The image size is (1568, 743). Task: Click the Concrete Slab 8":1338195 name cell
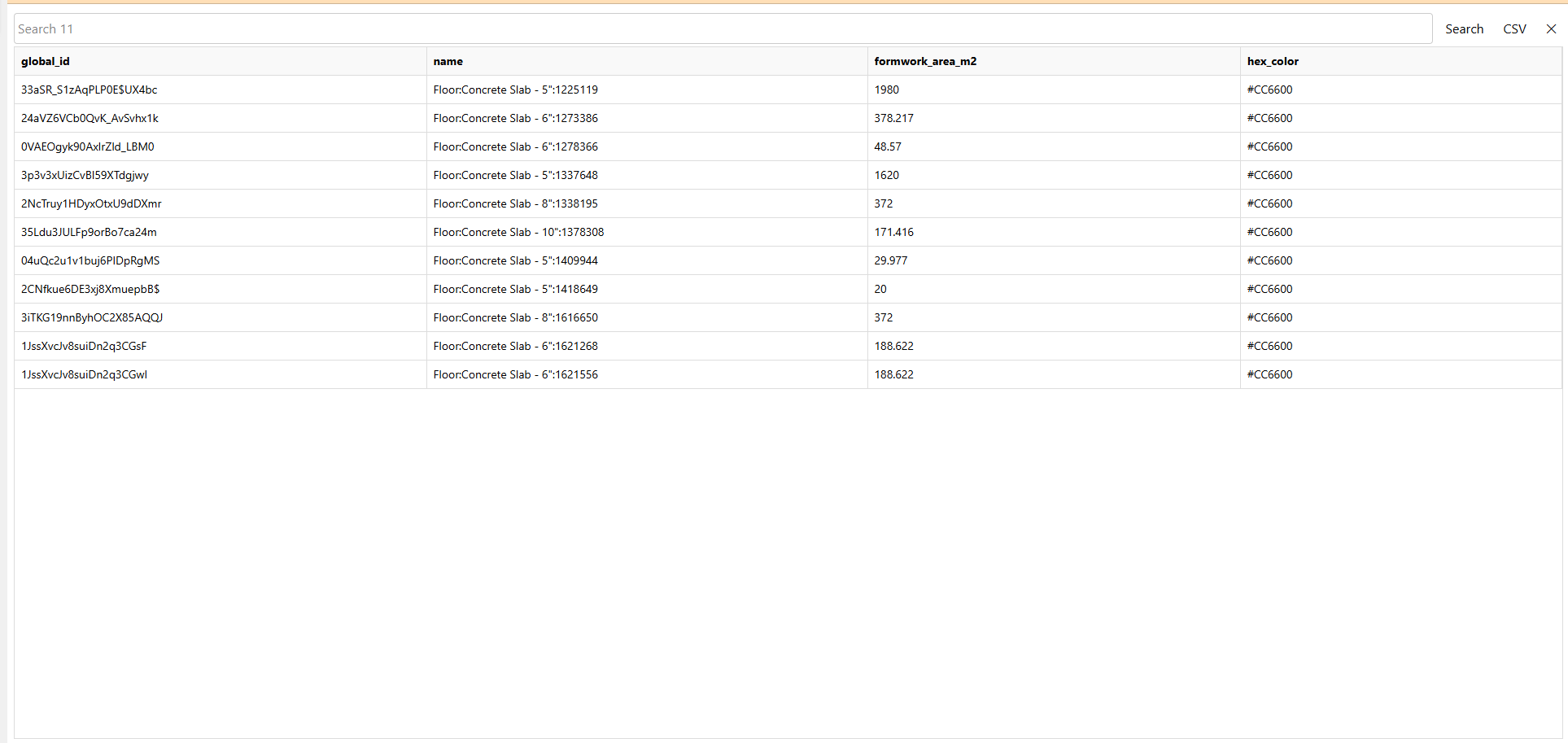(x=515, y=203)
